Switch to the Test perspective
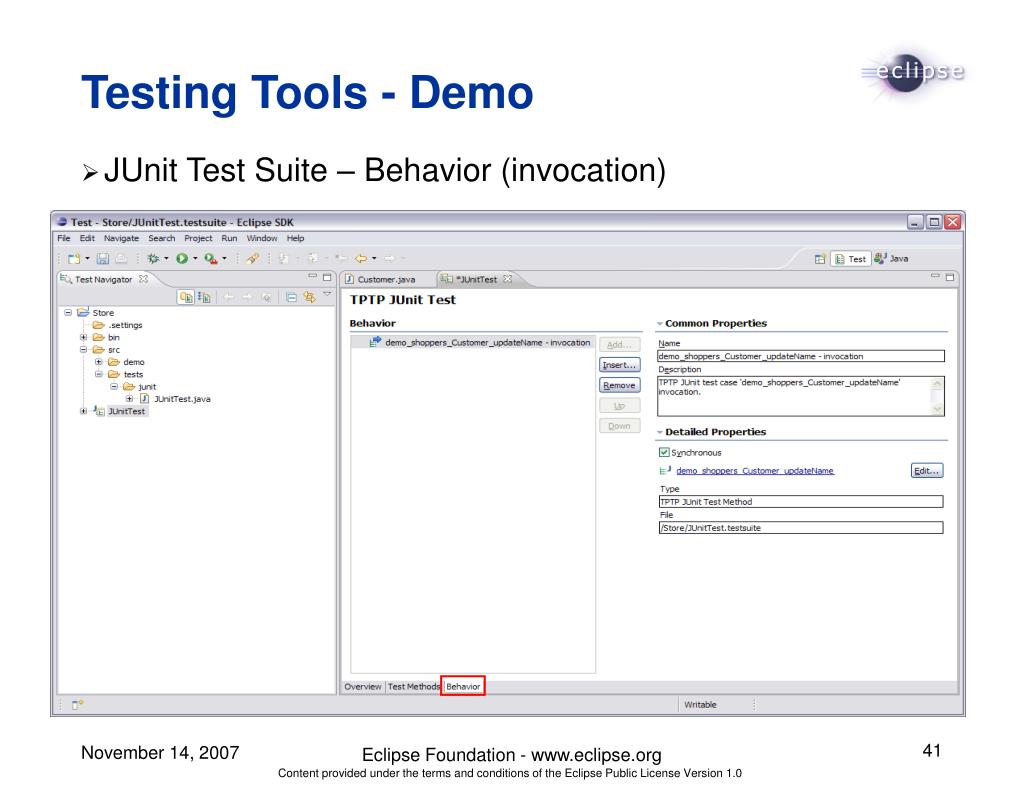Viewport: 1024px width, 791px height. pyautogui.click(x=850, y=259)
